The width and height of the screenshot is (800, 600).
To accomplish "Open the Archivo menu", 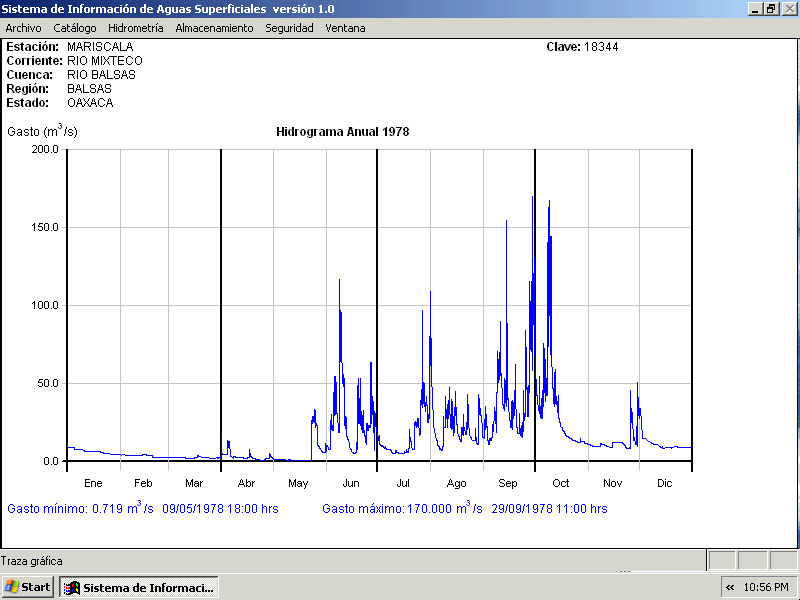I will pyautogui.click(x=23, y=28).
